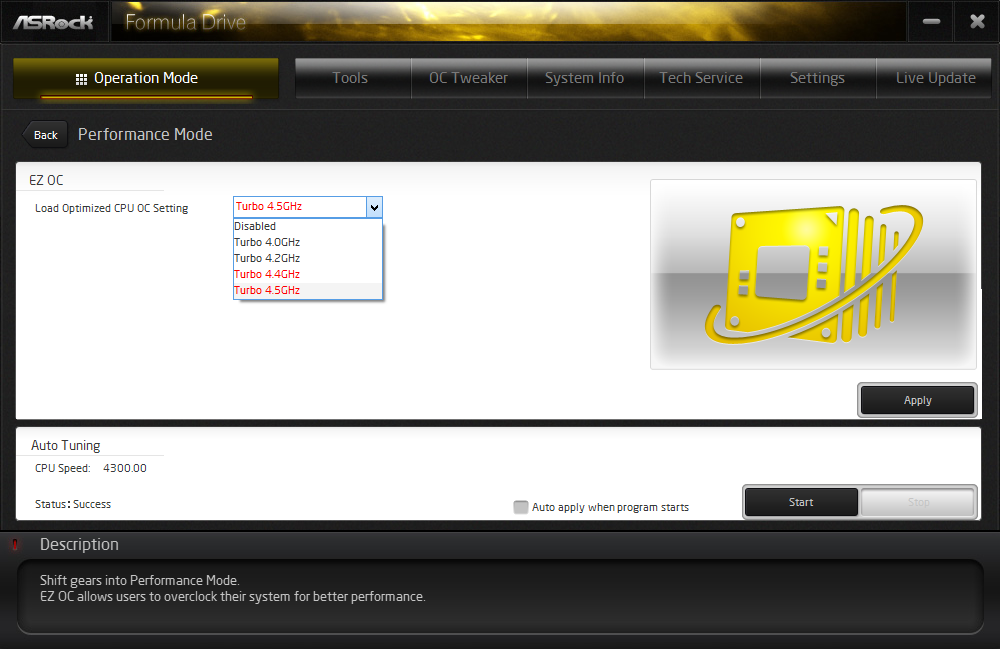Go to the System Info tab

585,78
